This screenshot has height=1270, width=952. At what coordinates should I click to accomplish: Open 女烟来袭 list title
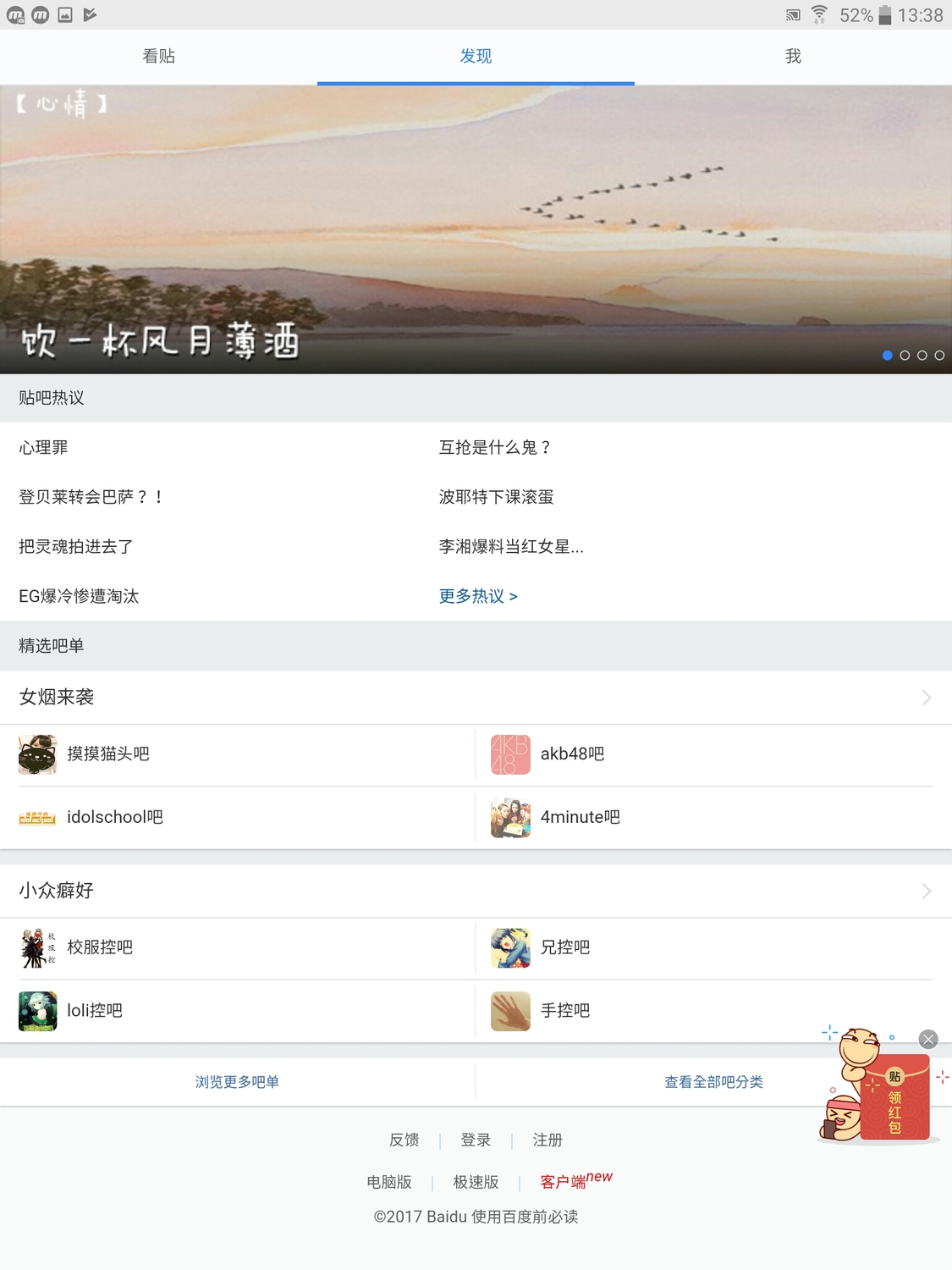click(x=57, y=697)
